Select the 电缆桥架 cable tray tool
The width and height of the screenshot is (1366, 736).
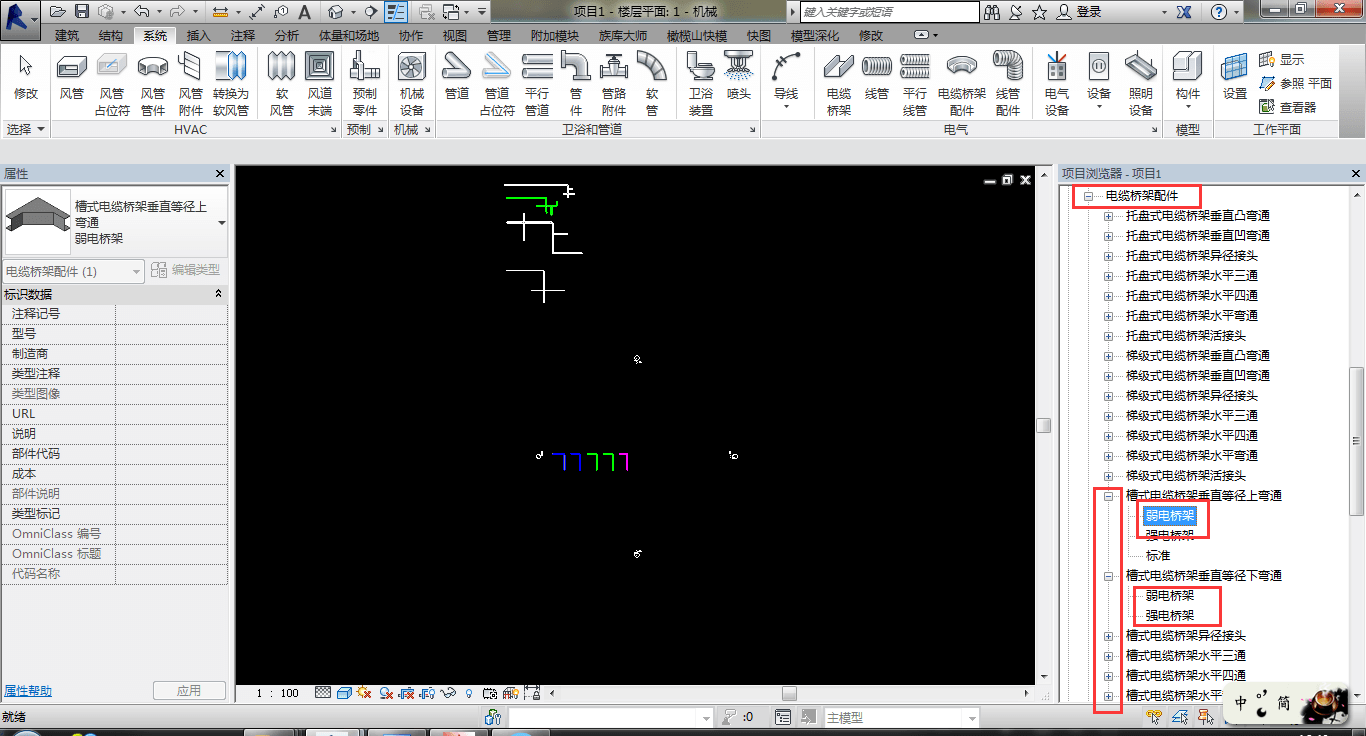tap(839, 83)
